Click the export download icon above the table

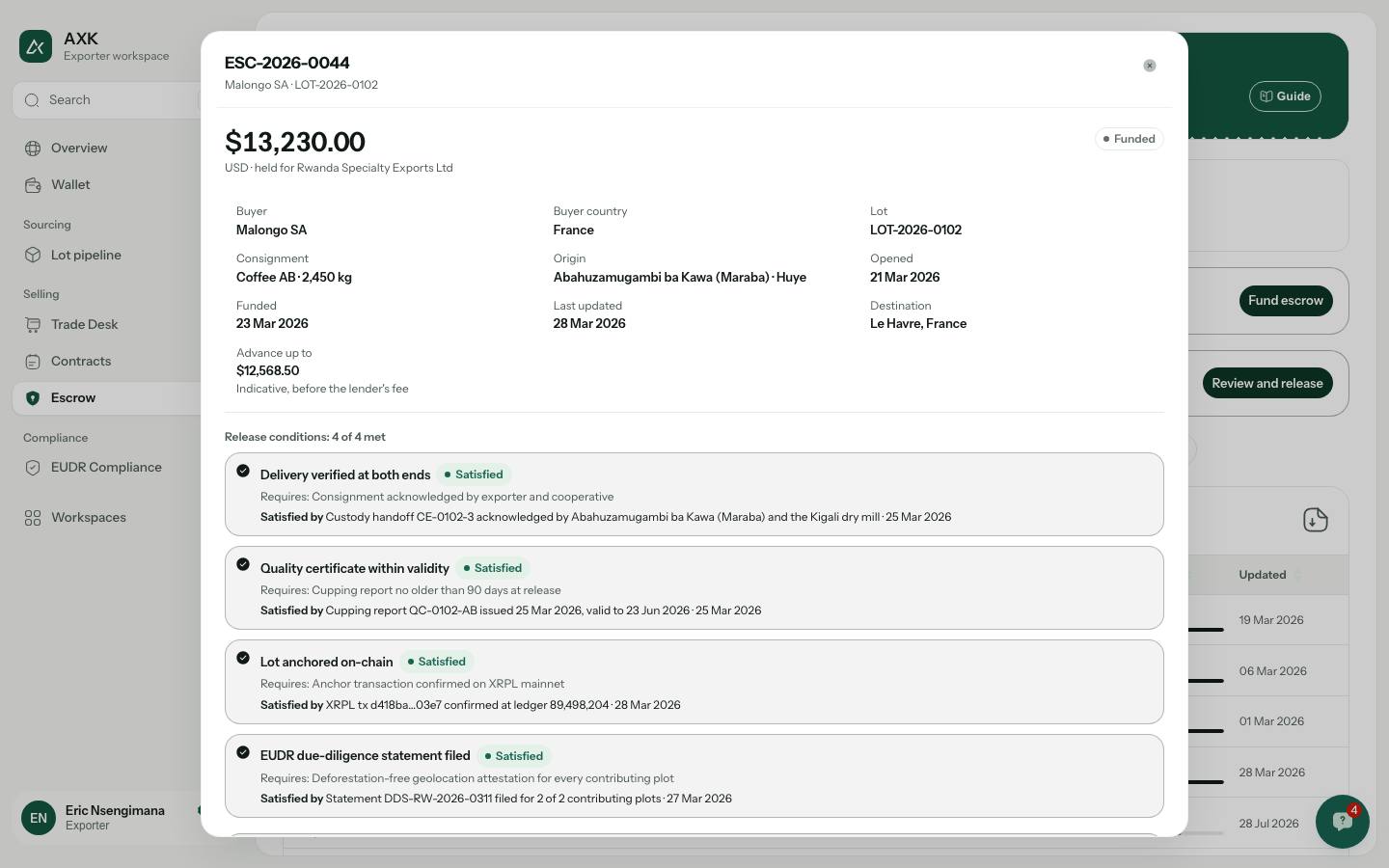click(1316, 520)
